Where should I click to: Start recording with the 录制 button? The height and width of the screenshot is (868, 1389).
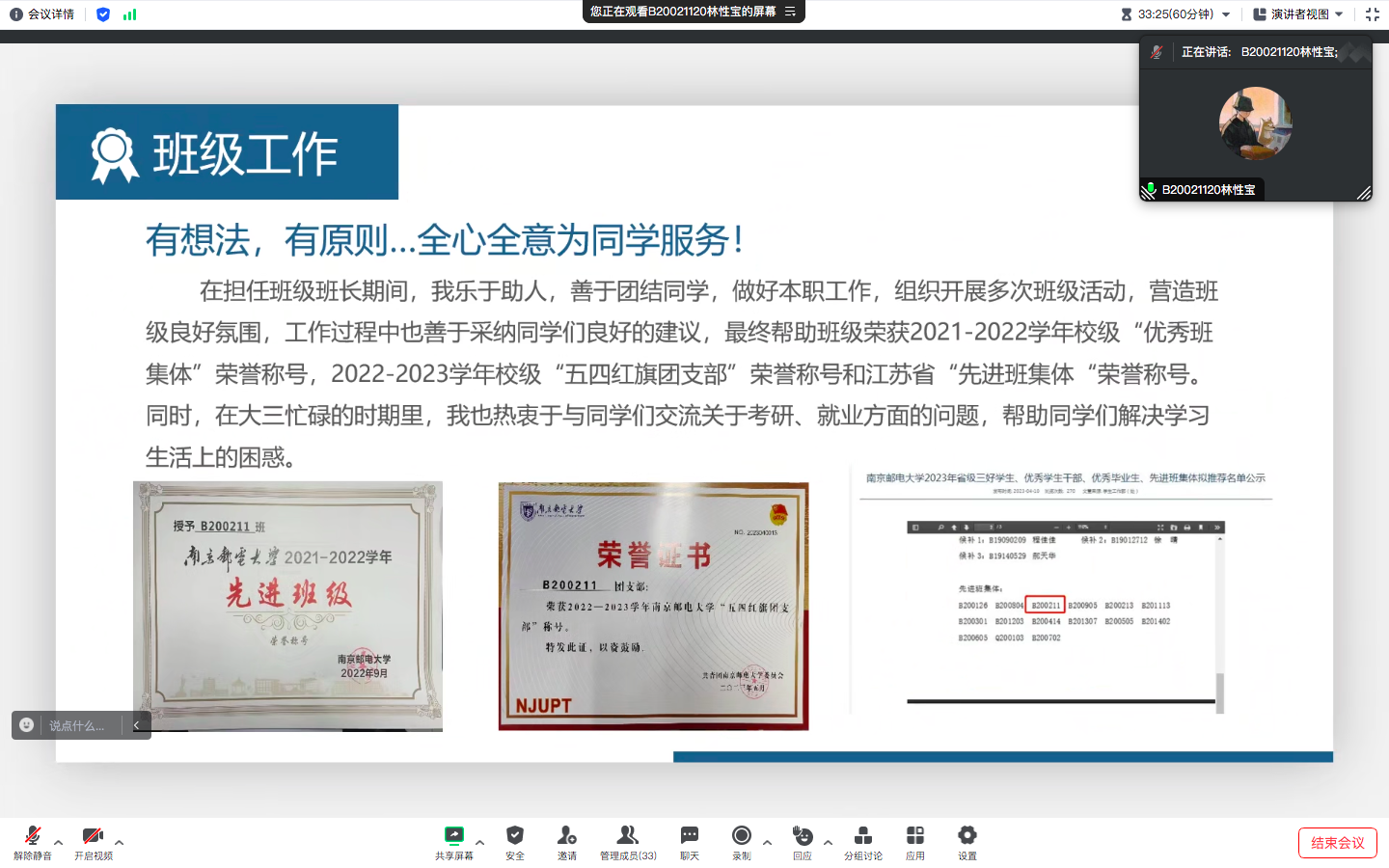coord(742,841)
